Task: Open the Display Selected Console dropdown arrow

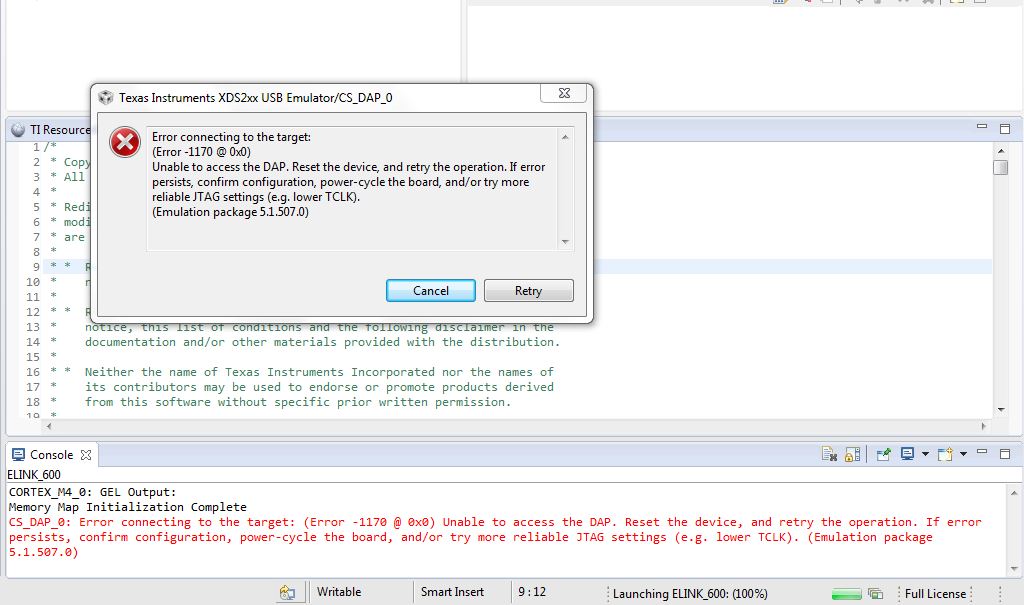Action: click(x=925, y=454)
